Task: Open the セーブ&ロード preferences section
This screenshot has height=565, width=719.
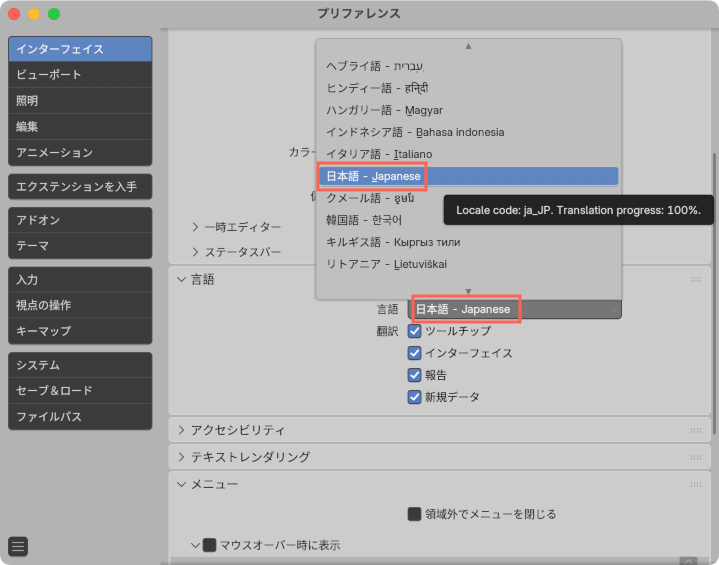Action: [80, 391]
